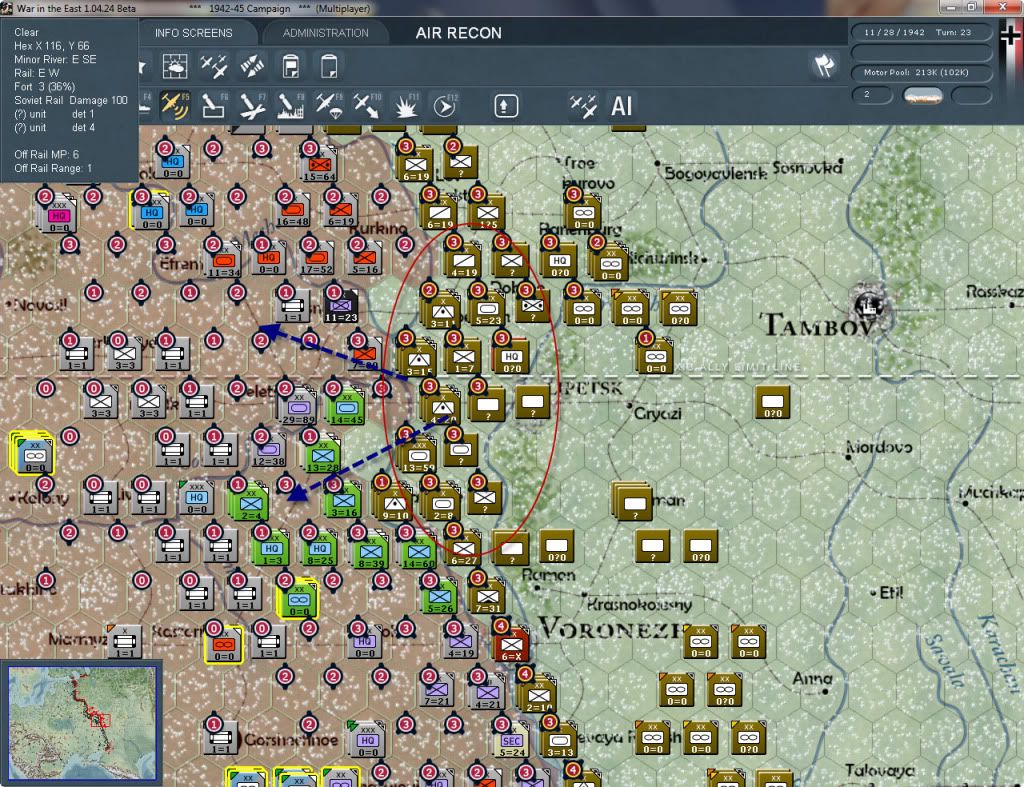The height and width of the screenshot is (787, 1024).
Task: Click the date and turn display field
Action: click(921, 32)
